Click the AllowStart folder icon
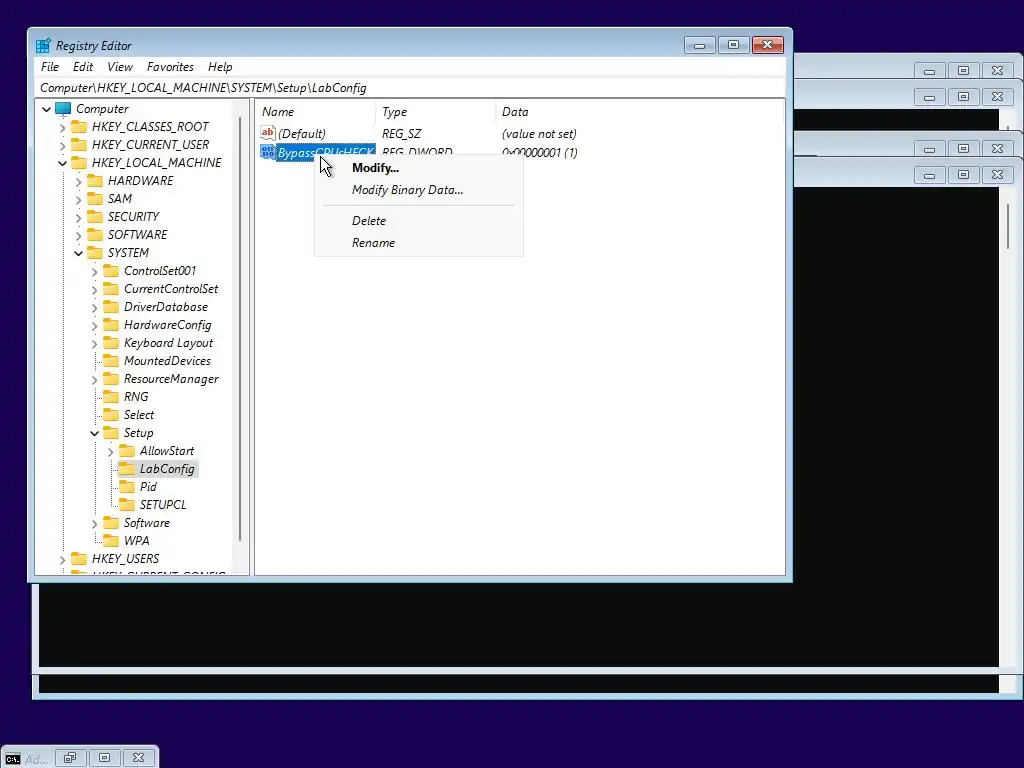The image size is (1024, 768). click(x=127, y=451)
